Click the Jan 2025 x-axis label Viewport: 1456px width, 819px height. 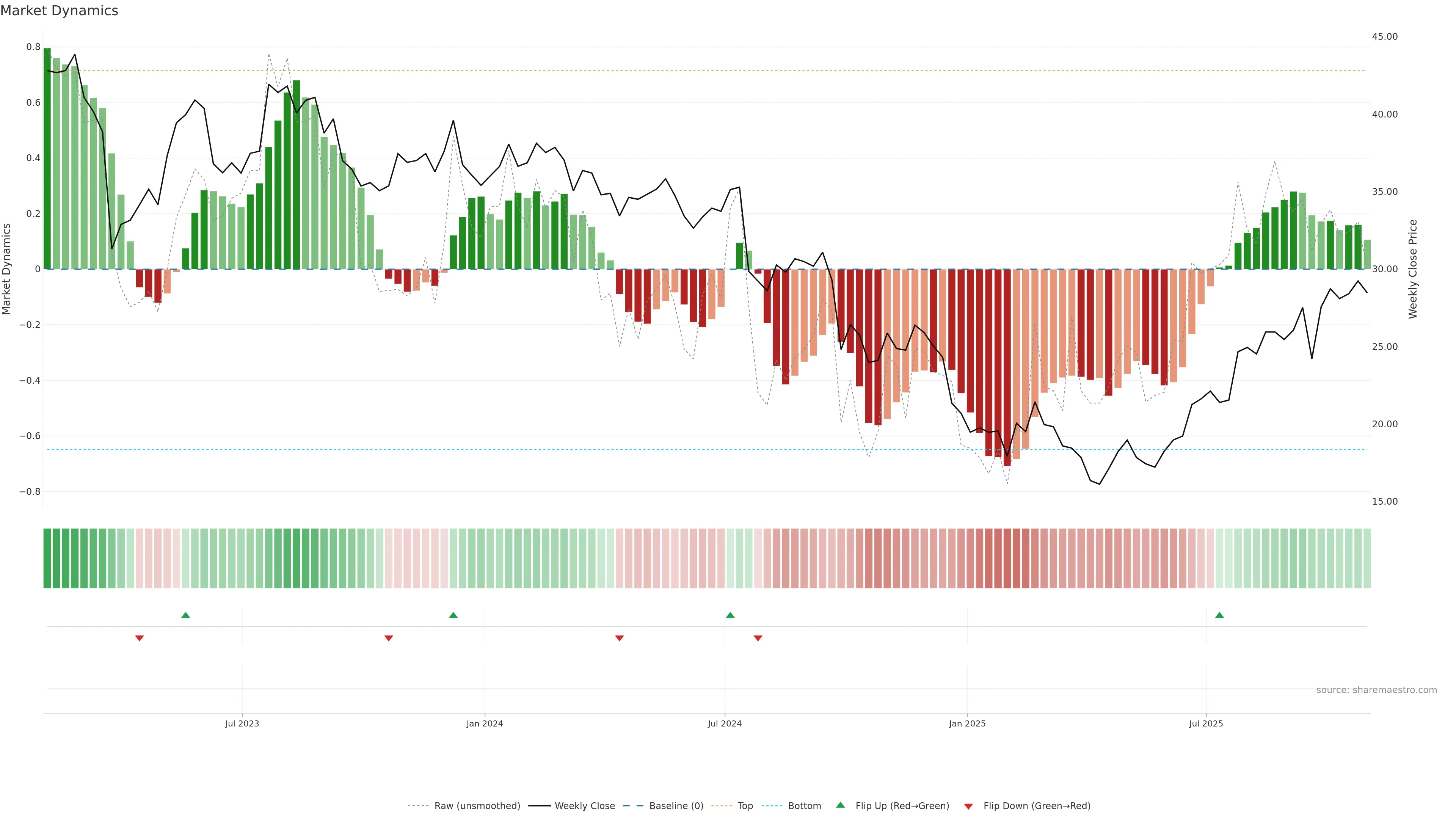pyautogui.click(x=967, y=723)
